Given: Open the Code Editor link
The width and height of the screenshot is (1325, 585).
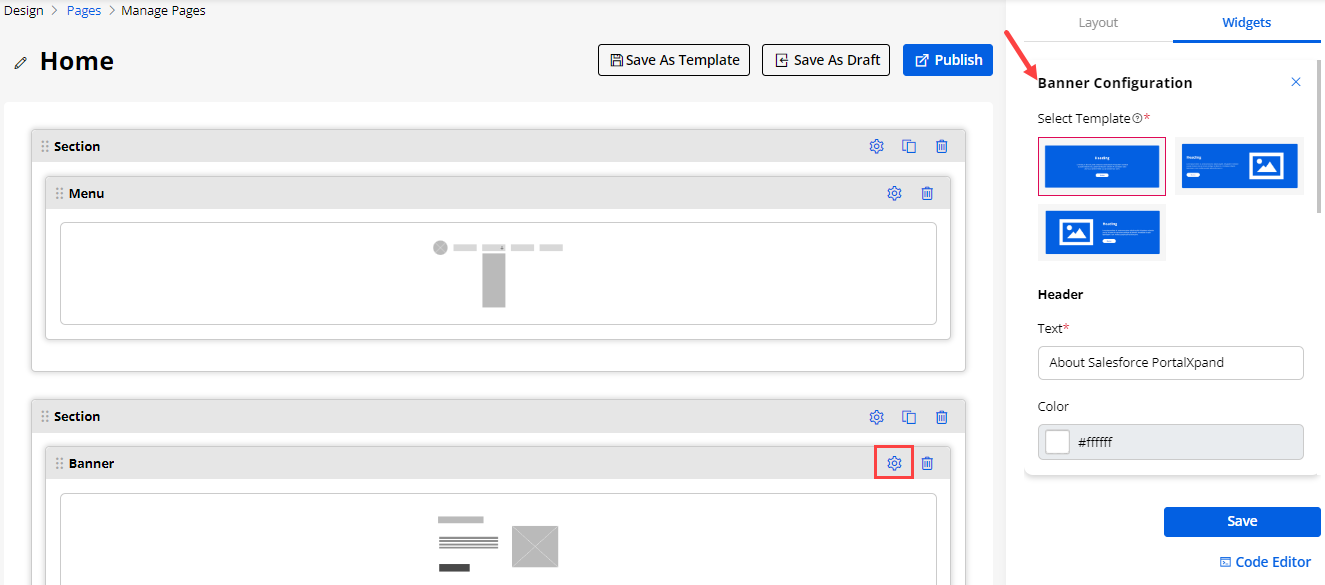Looking at the screenshot, I should [x=1265, y=562].
